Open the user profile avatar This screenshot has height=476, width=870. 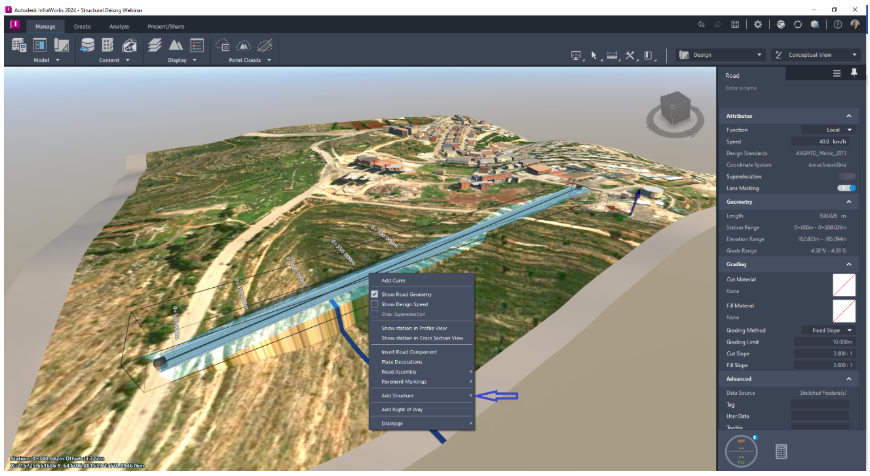tap(855, 24)
